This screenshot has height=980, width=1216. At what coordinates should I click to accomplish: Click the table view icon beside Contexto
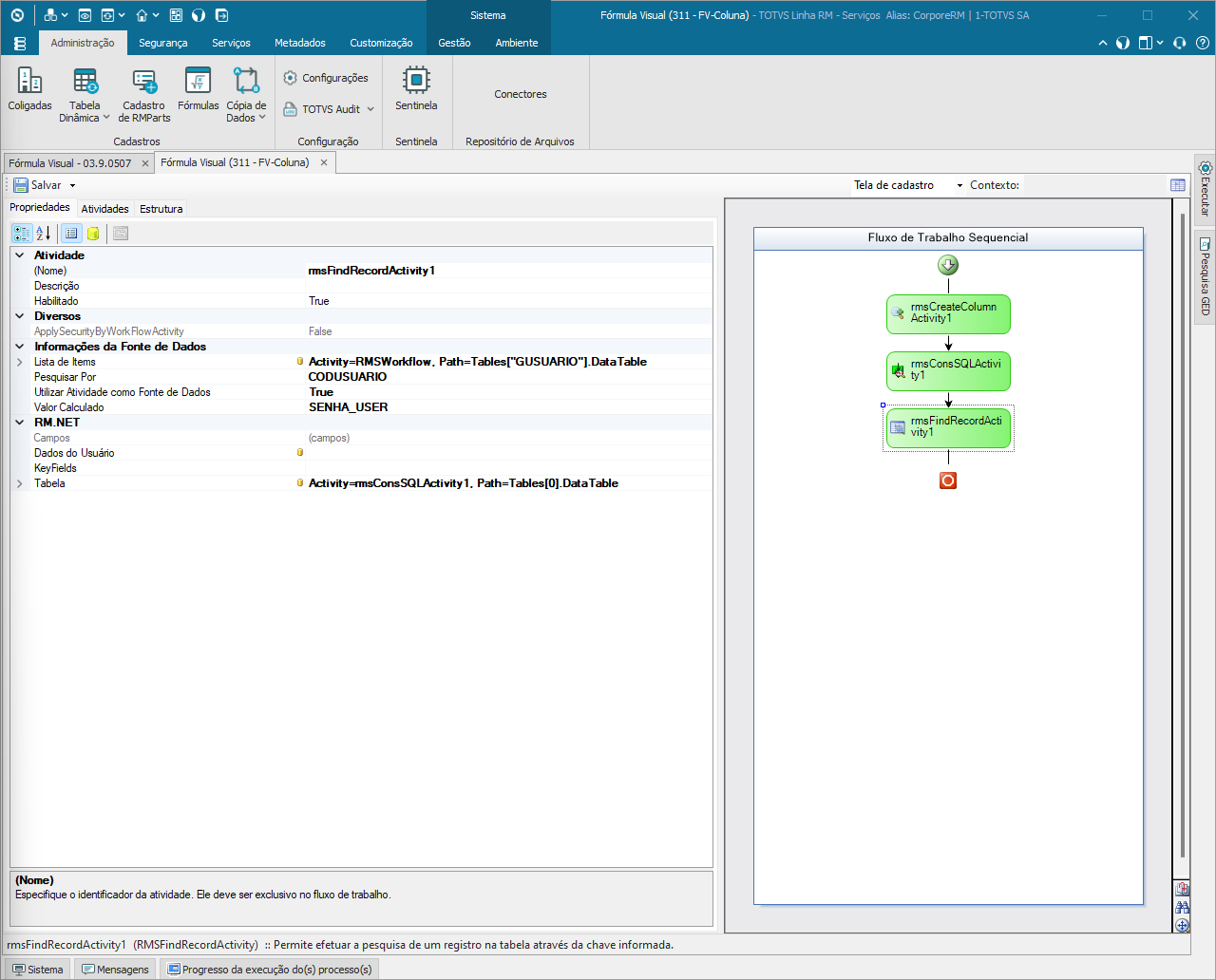click(1178, 185)
